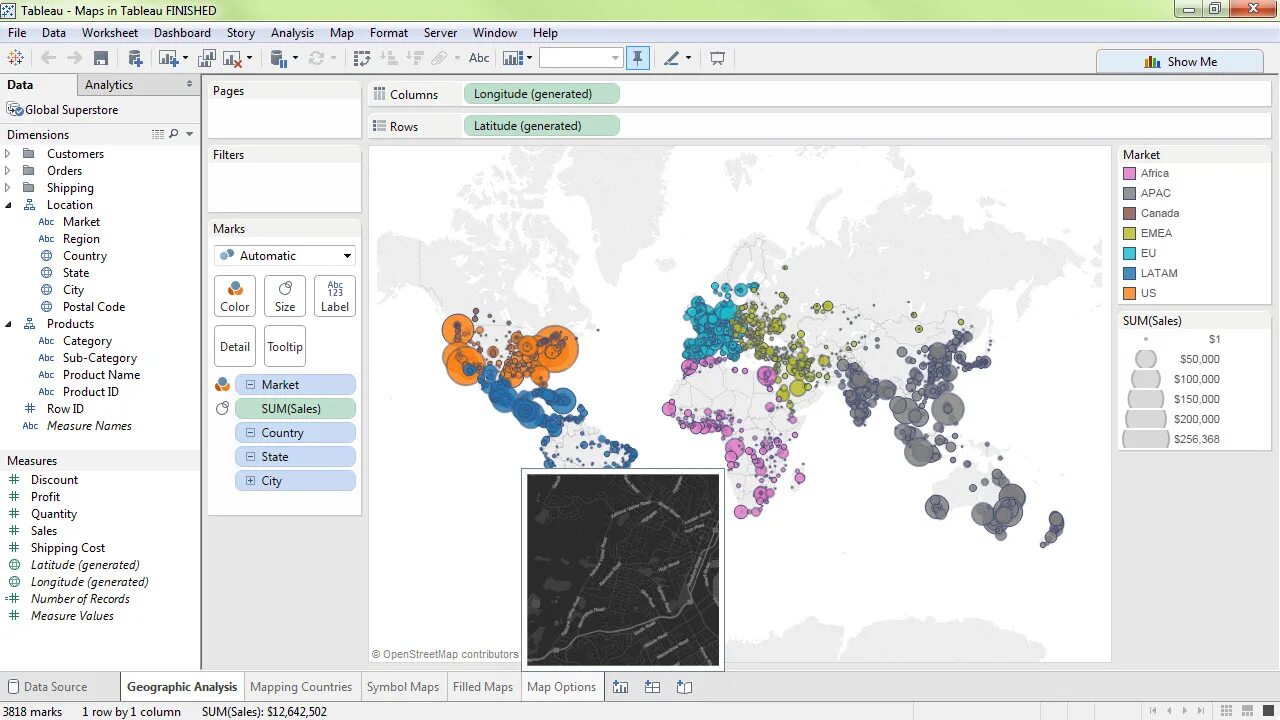Open the Show Me panel
The image size is (1280, 720).
pyautogui.click(x=1180, y=61)
